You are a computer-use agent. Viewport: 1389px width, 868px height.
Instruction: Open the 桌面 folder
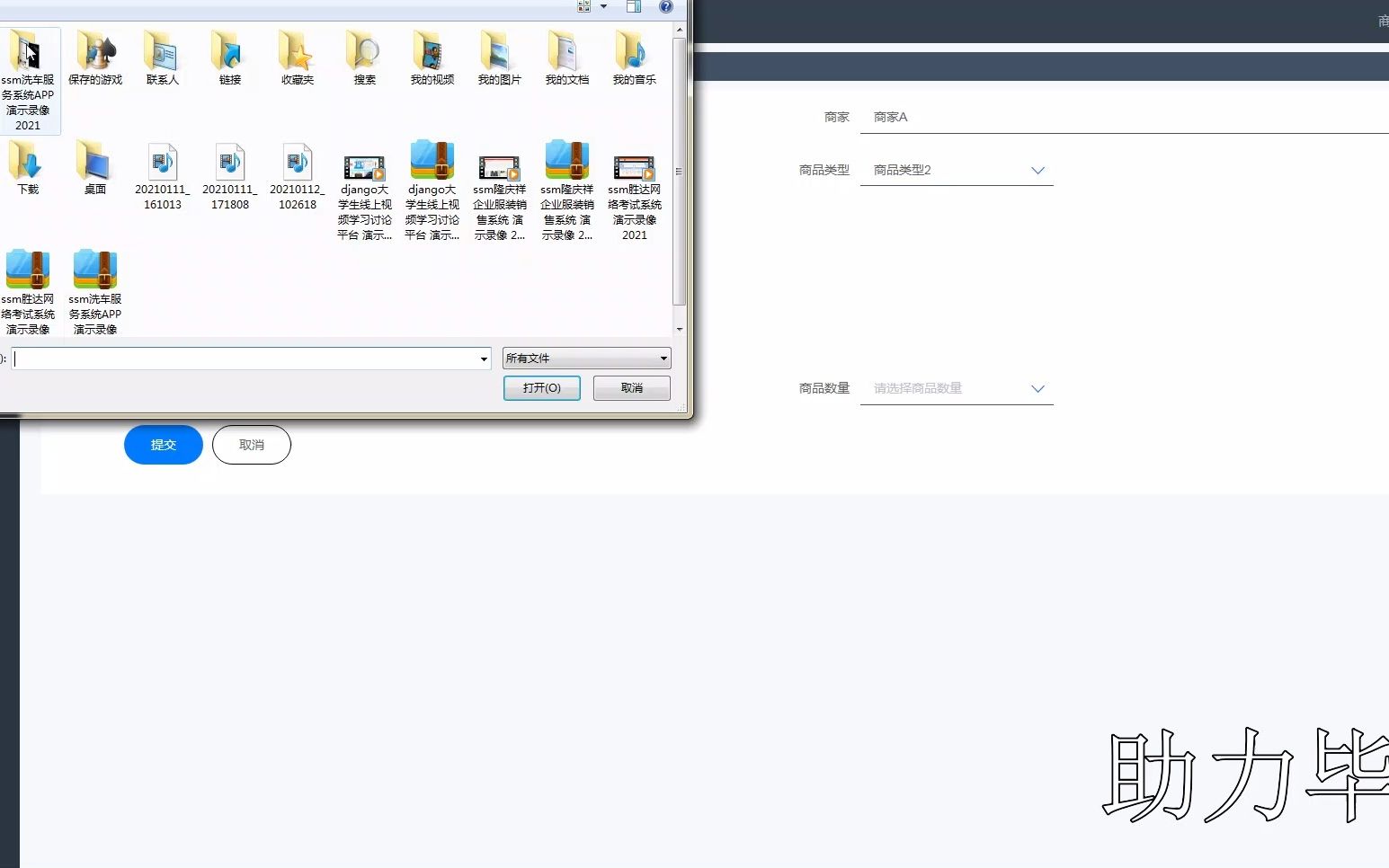pyautogui.click(x=93, y=164)
